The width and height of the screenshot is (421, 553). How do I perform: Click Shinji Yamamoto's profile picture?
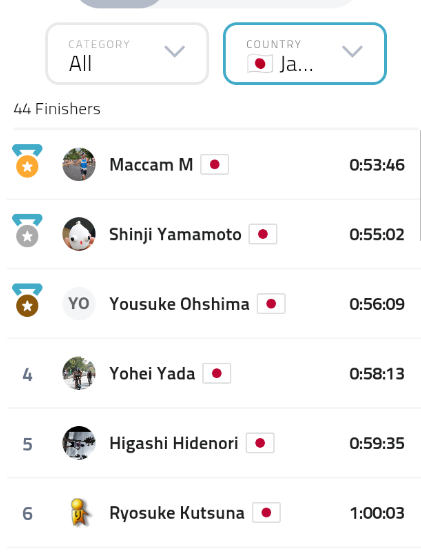[x=79, y=234]
